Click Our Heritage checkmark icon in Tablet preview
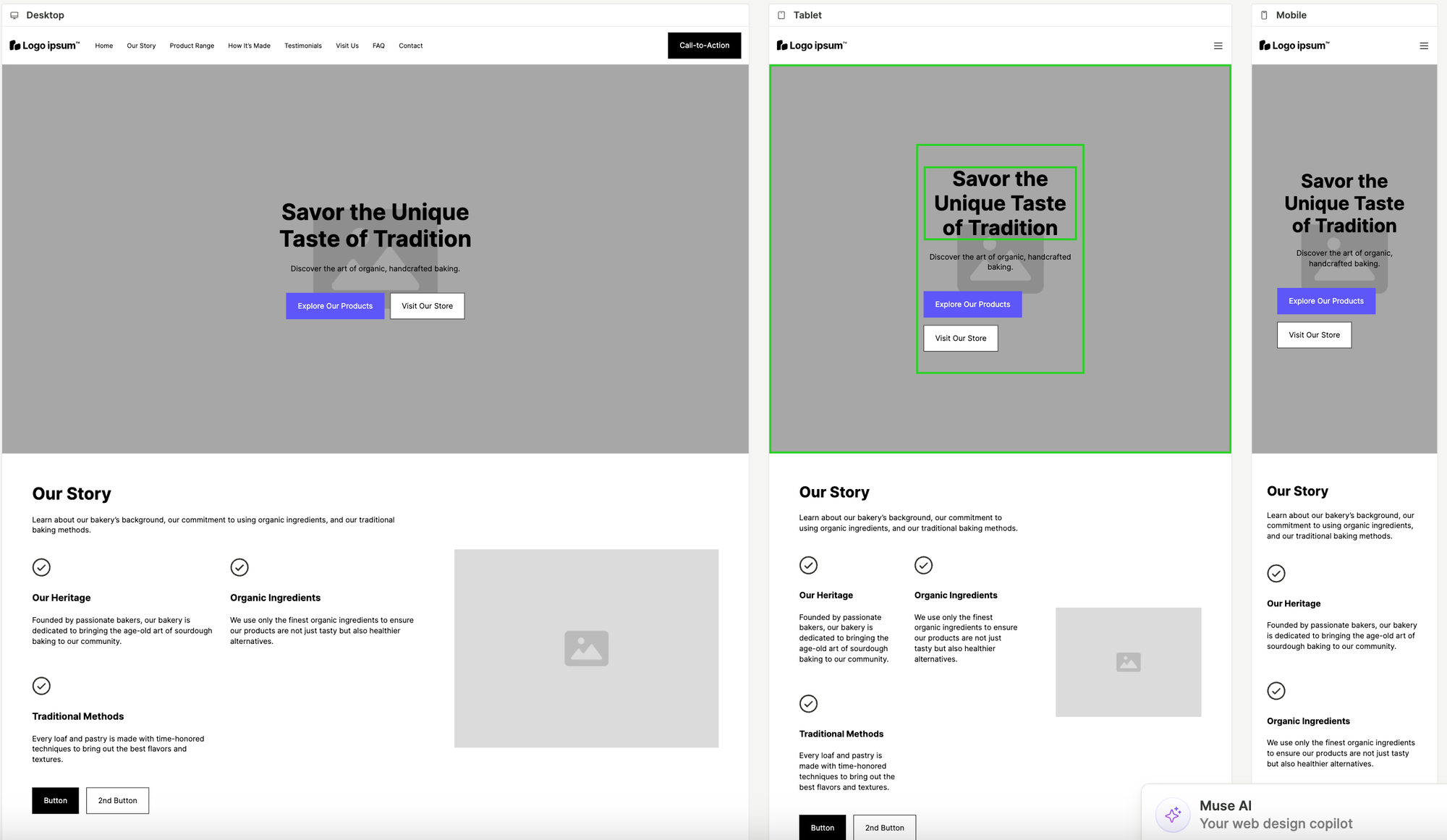Screen dimensions: 1447x840 pos(808,565)
